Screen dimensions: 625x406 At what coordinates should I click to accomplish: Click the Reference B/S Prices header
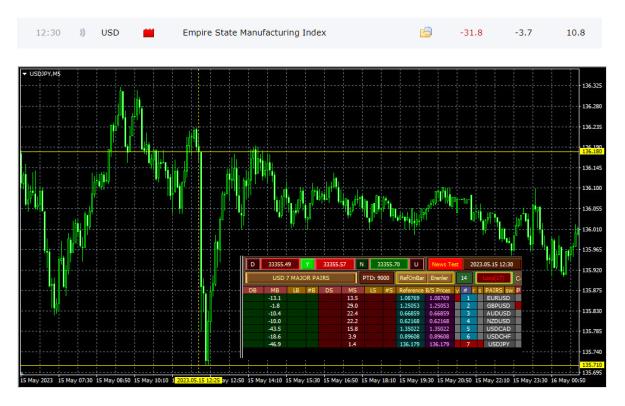[425, 290]
